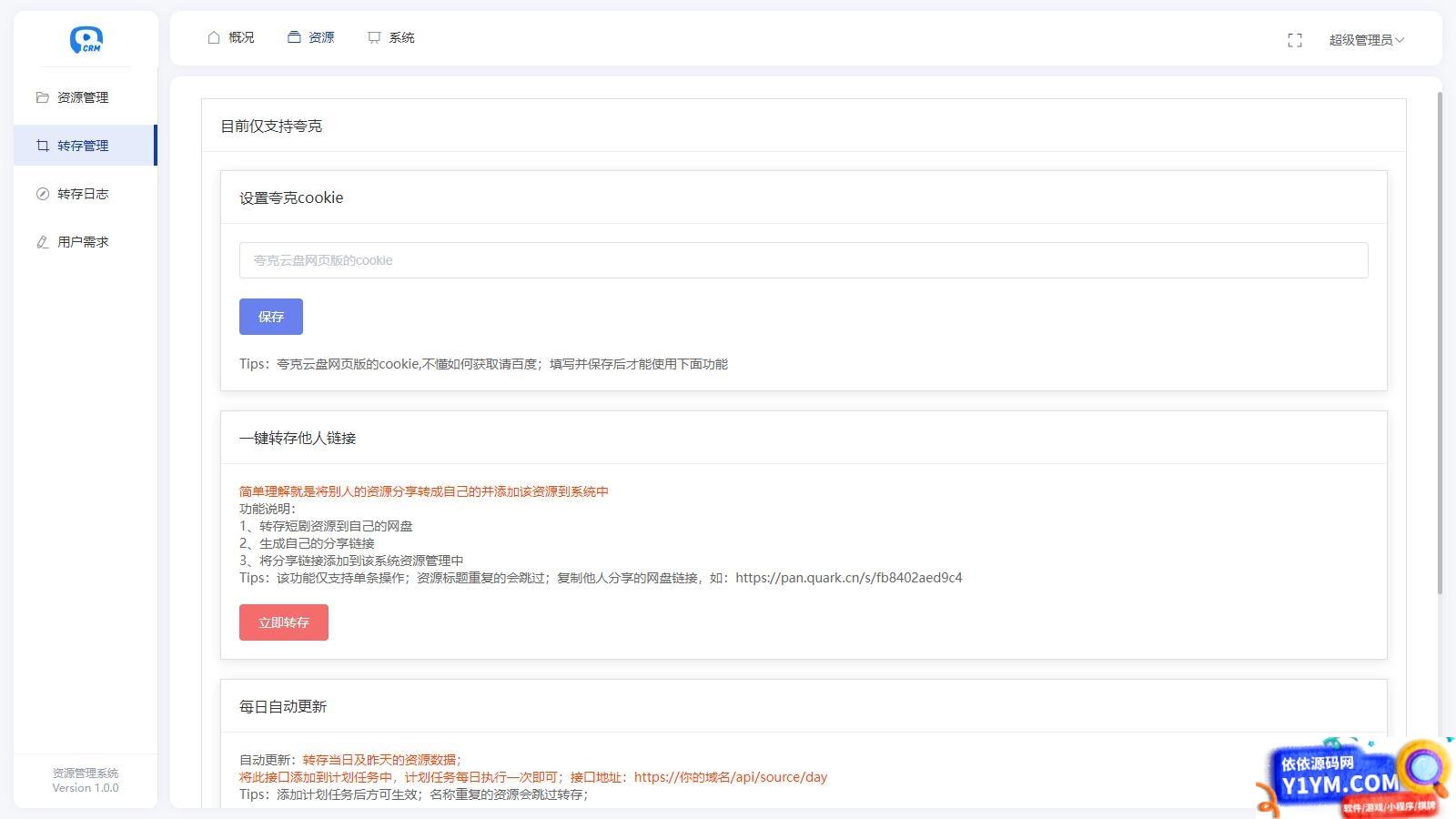
Task: Click the crop icon beside 转存管理
Action: 42,146
